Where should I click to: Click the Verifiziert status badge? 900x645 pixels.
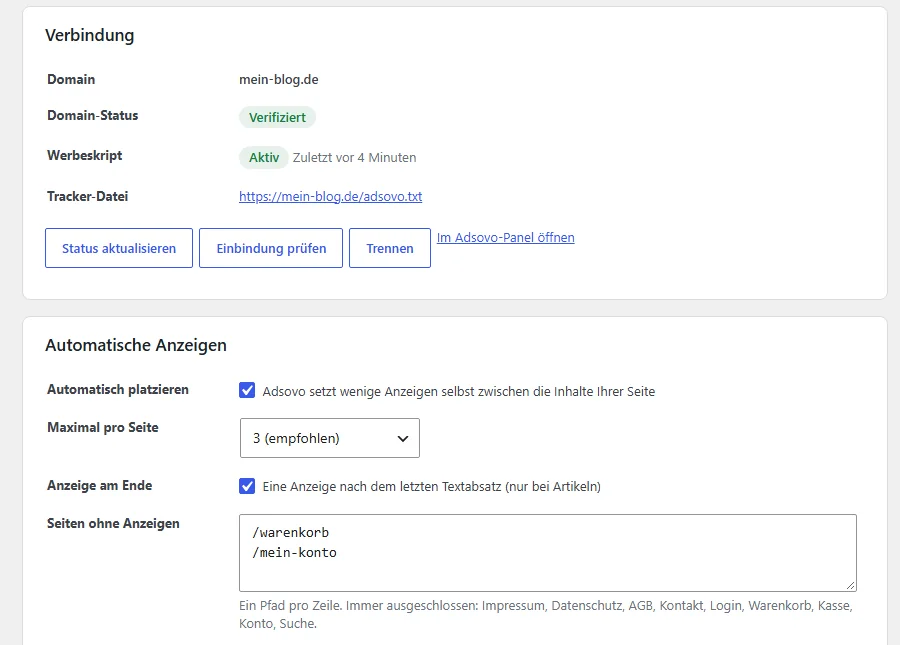(x=277, y=117)
